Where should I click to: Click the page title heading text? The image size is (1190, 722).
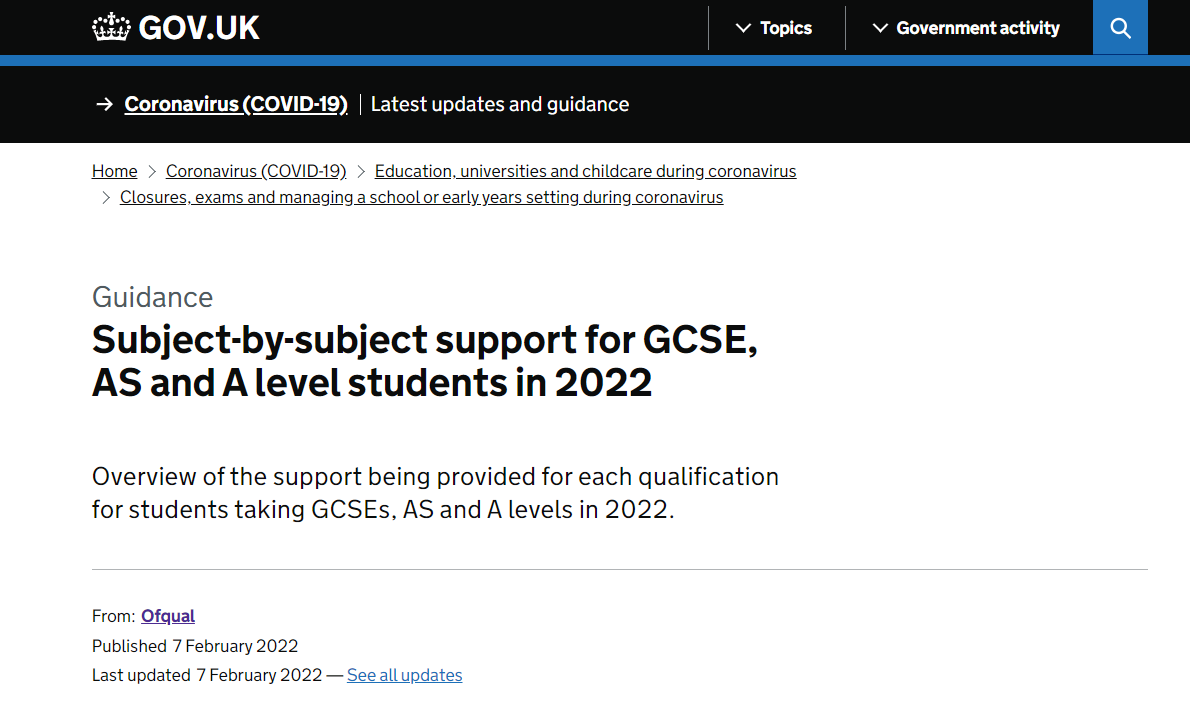pos(425,361)
